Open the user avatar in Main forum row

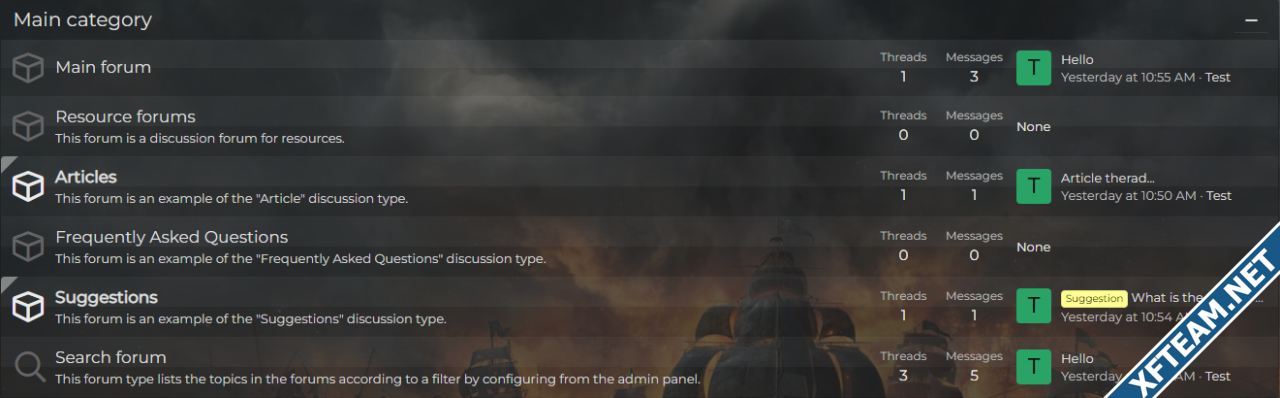[1034, 67]
